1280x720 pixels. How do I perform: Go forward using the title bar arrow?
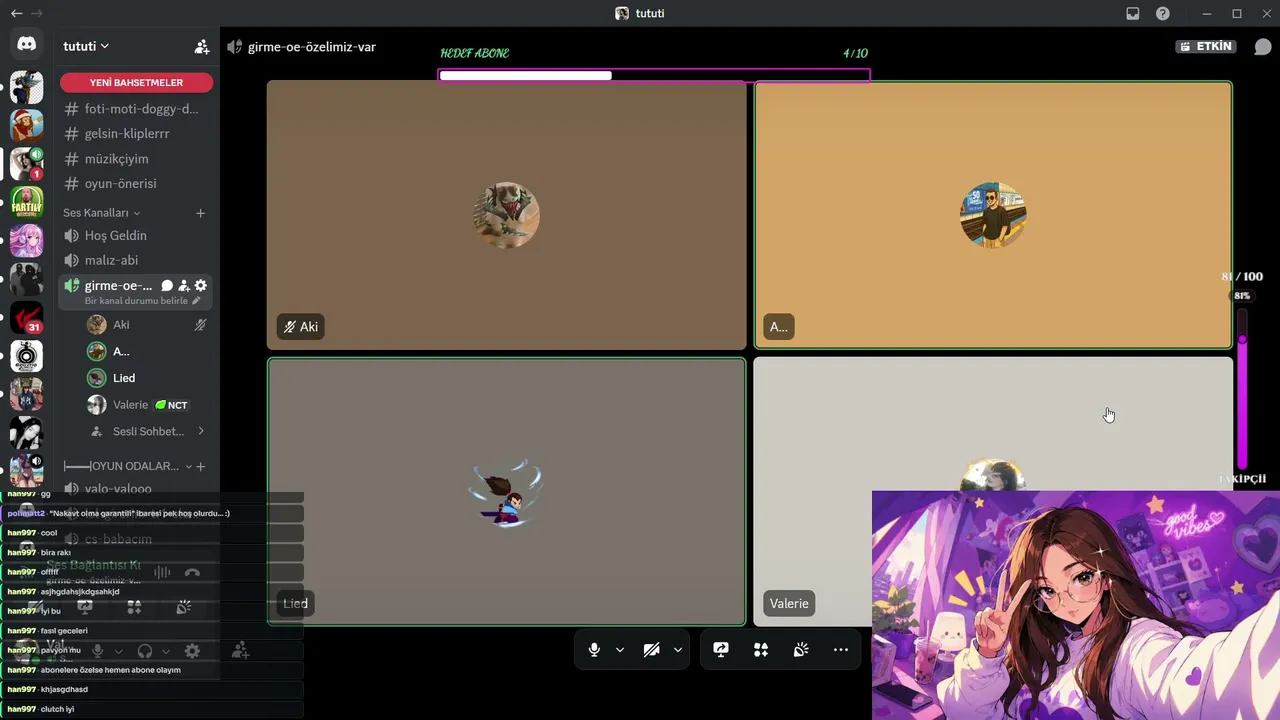point(38,13)
